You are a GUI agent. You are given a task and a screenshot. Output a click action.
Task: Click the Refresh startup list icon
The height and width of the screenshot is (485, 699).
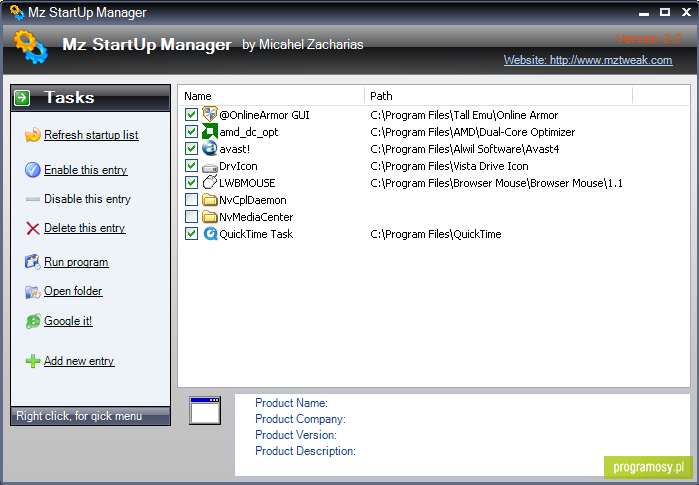pos(33,135)
